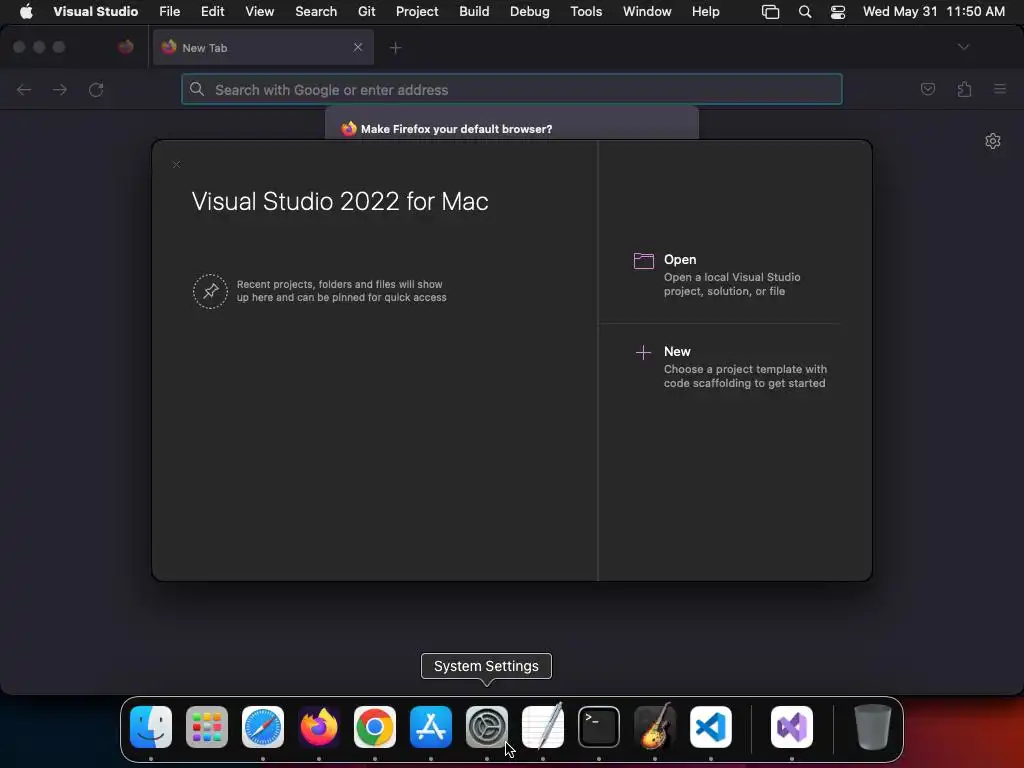Open the File menu

tap(170, 11)
